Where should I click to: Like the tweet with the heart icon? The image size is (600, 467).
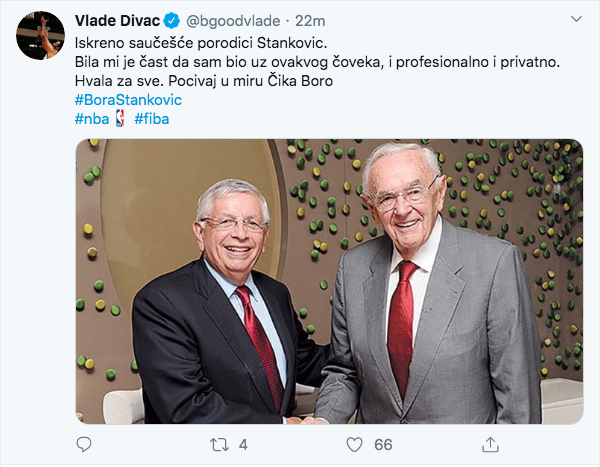pos(354,442)
